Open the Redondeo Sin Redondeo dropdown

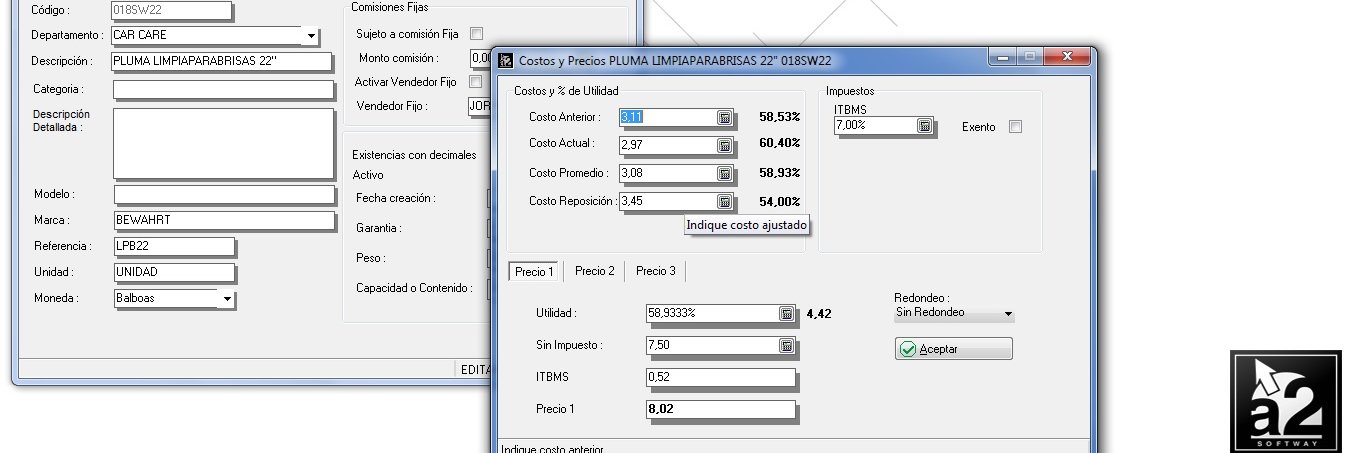1008,314
